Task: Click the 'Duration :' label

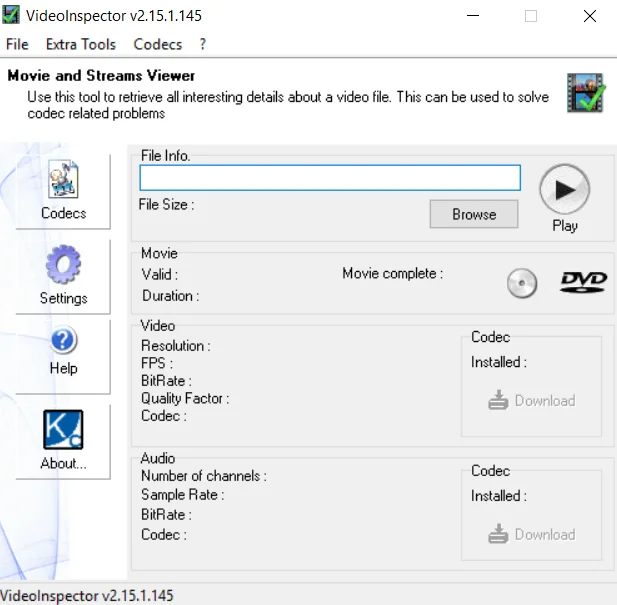Action: click(171, 296)
